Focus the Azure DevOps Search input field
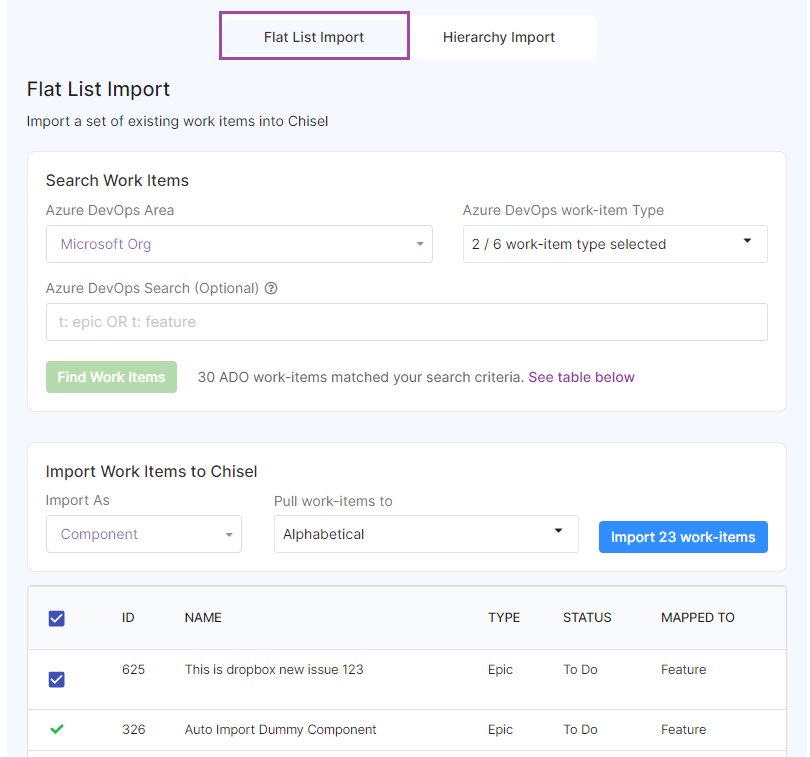Image resolution: width=810 pixels, height=757 pixels. click(407, 322)
